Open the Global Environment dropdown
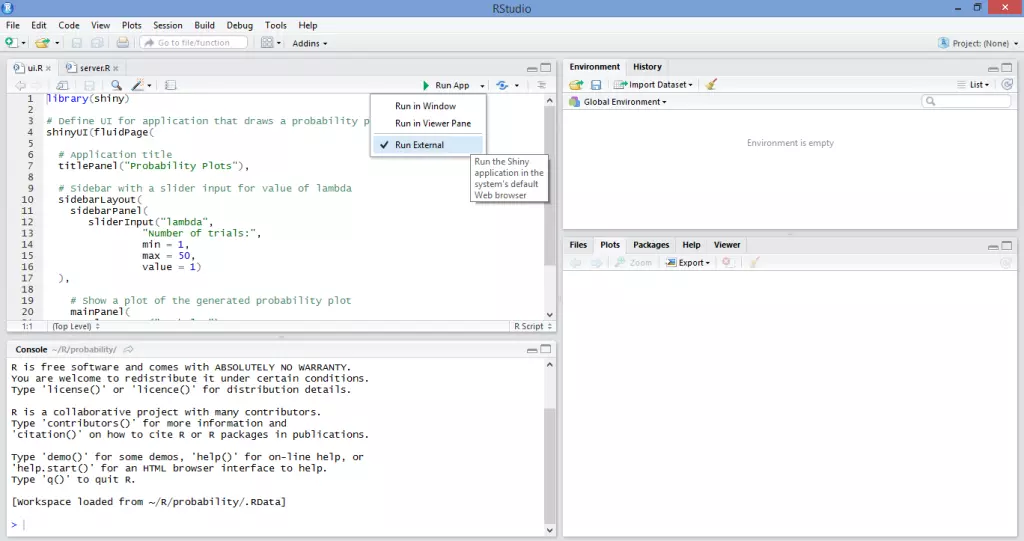This screenshot has height=541, width=1024. (x=618, y=102)
